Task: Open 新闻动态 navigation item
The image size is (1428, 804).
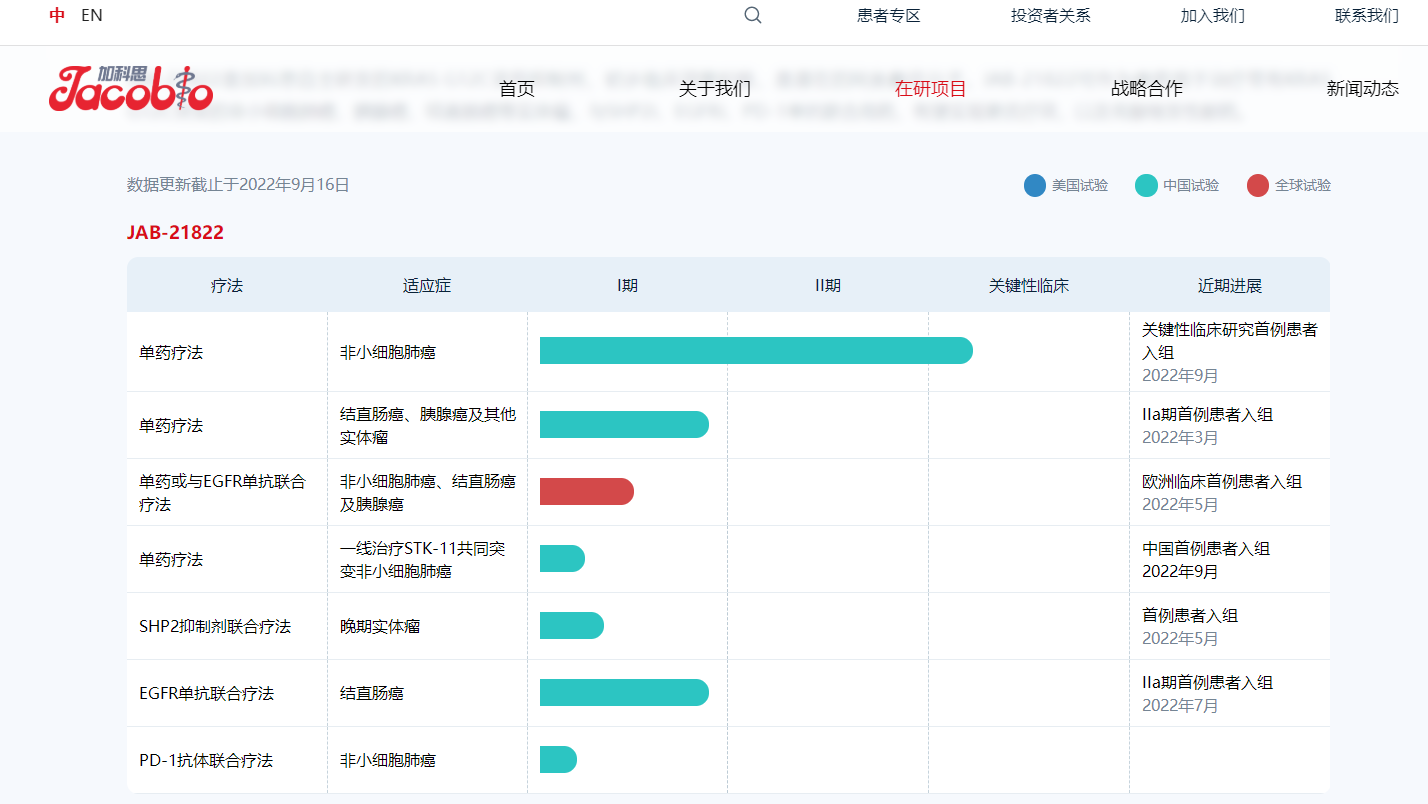Action: point(1363,89)
